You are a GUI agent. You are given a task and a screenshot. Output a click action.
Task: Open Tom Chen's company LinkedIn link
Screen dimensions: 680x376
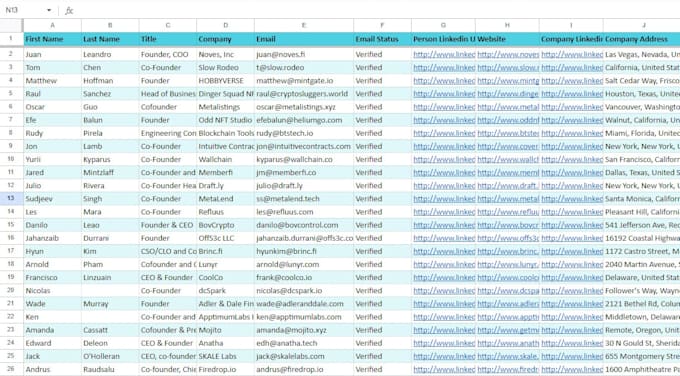(572, 68)
